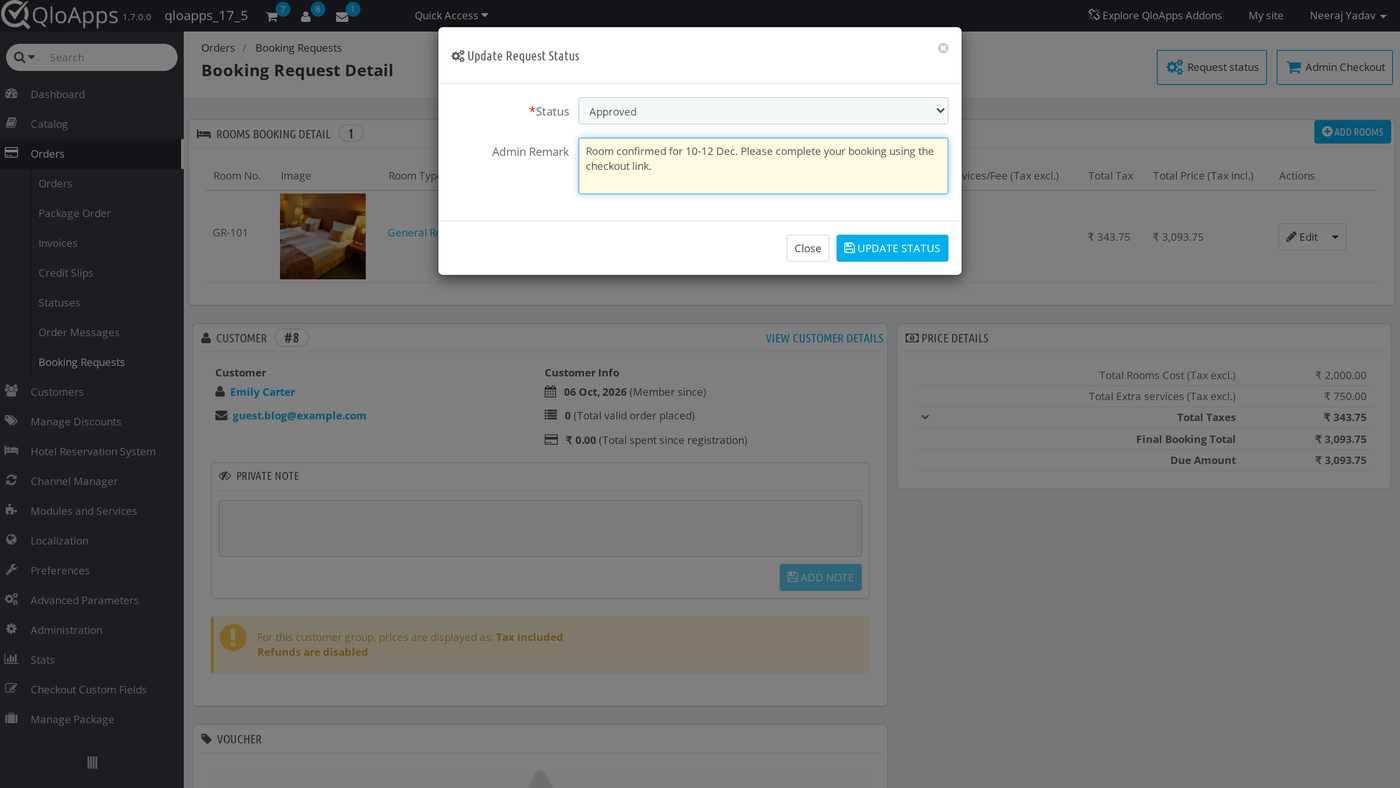This screenshot has width=1400, height=788.
Task: Expand the Total Taxes chevron
Action: point(925,418)
